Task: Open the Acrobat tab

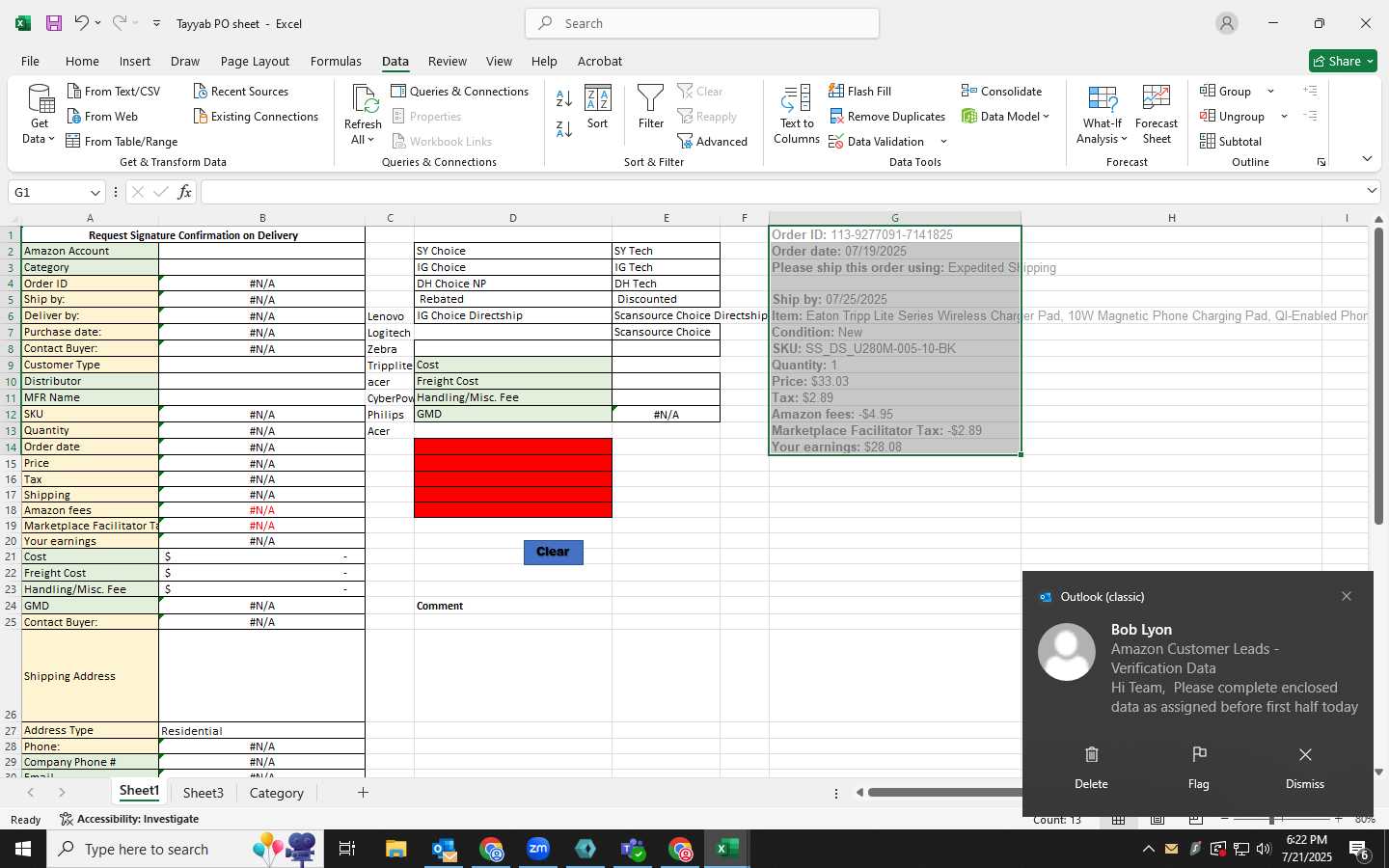Action: pyautogui.click(x=600, y=61)
